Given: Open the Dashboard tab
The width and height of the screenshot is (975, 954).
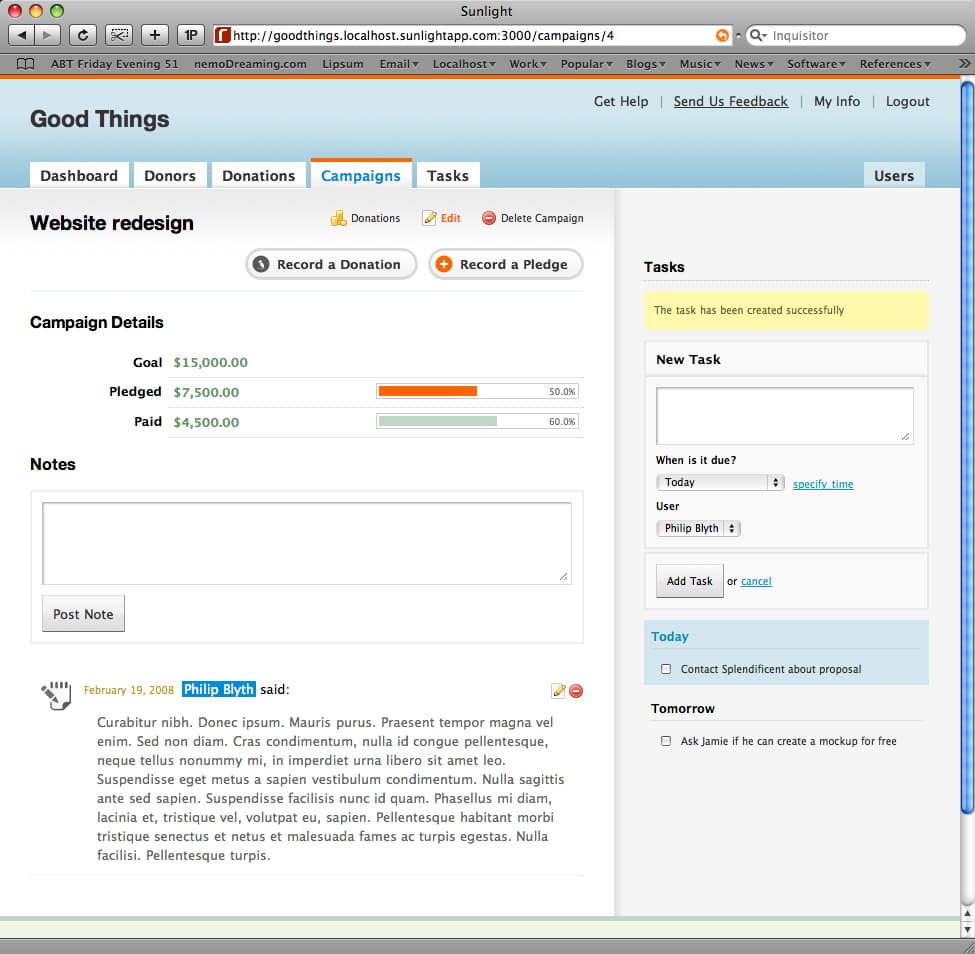Looking at the screenshot, I should point(79,175).
